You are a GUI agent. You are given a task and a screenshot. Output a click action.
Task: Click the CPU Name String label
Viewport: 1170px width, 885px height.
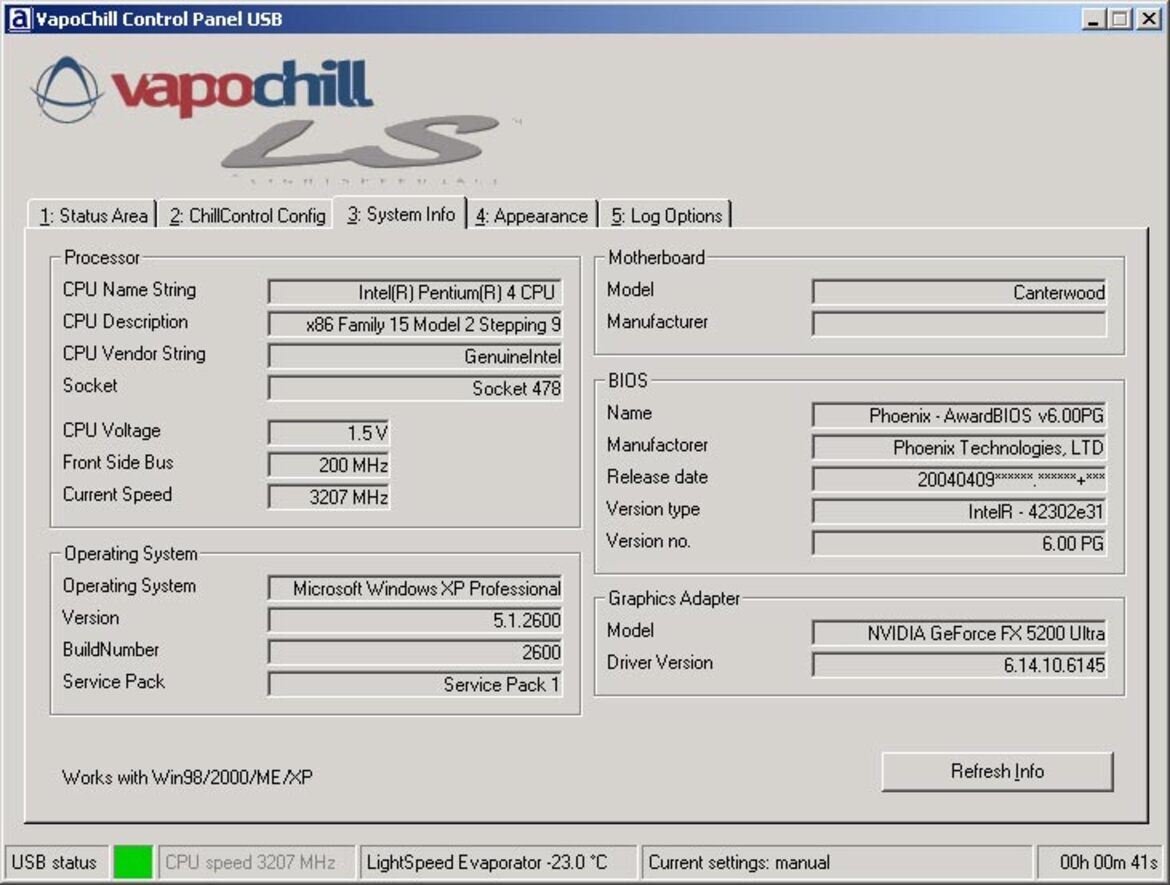(129, 290)
